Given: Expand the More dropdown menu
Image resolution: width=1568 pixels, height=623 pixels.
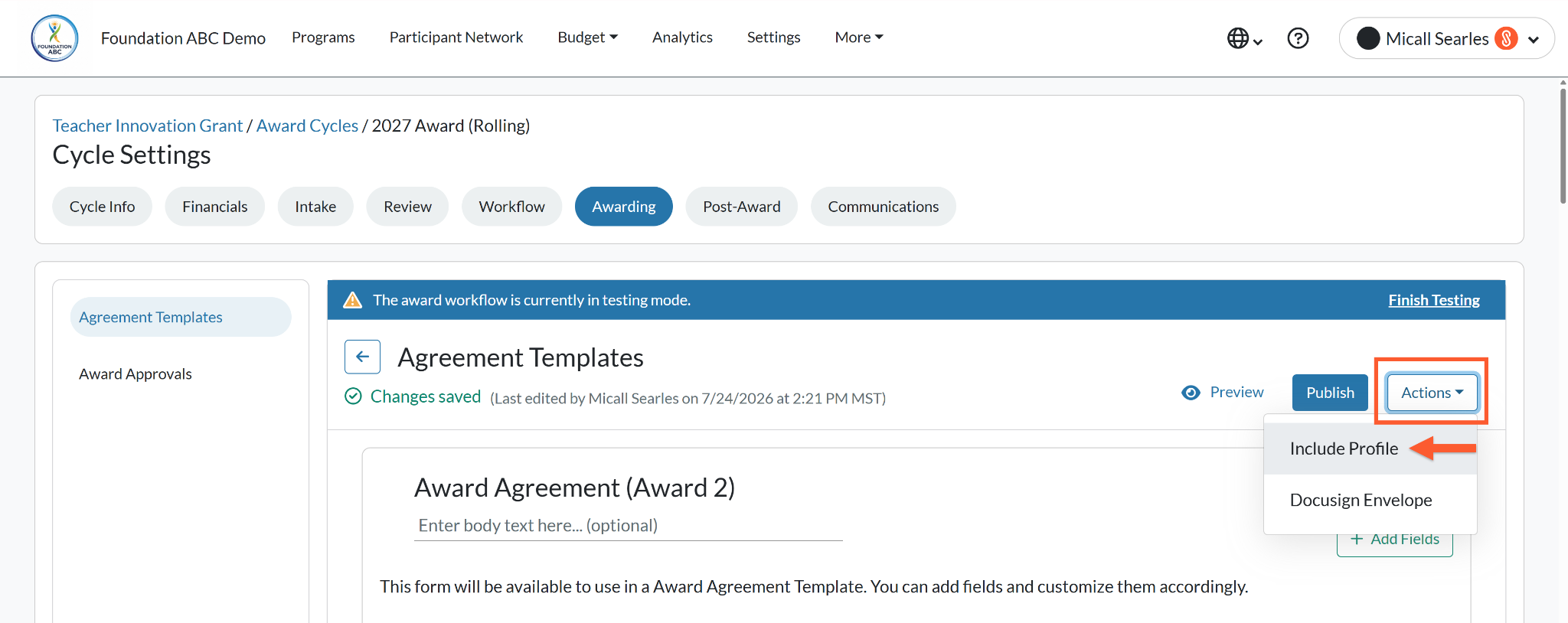Looking at the screenshot, I should 859,37.
